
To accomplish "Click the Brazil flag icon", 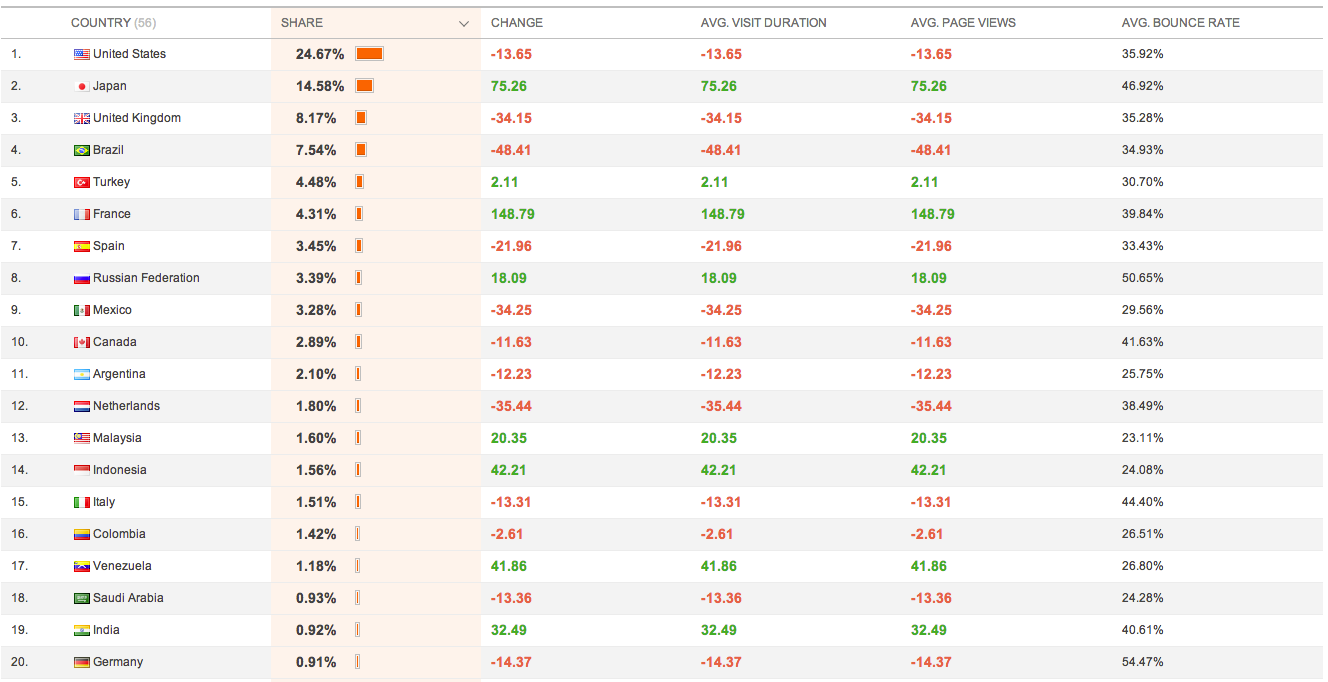I will click(82, 150).
